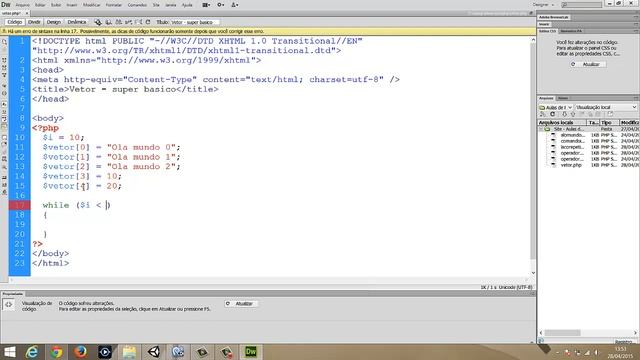640x360 pixels.
Task: Click scroll-down arrow of code editor
Action: pos(533,273)
